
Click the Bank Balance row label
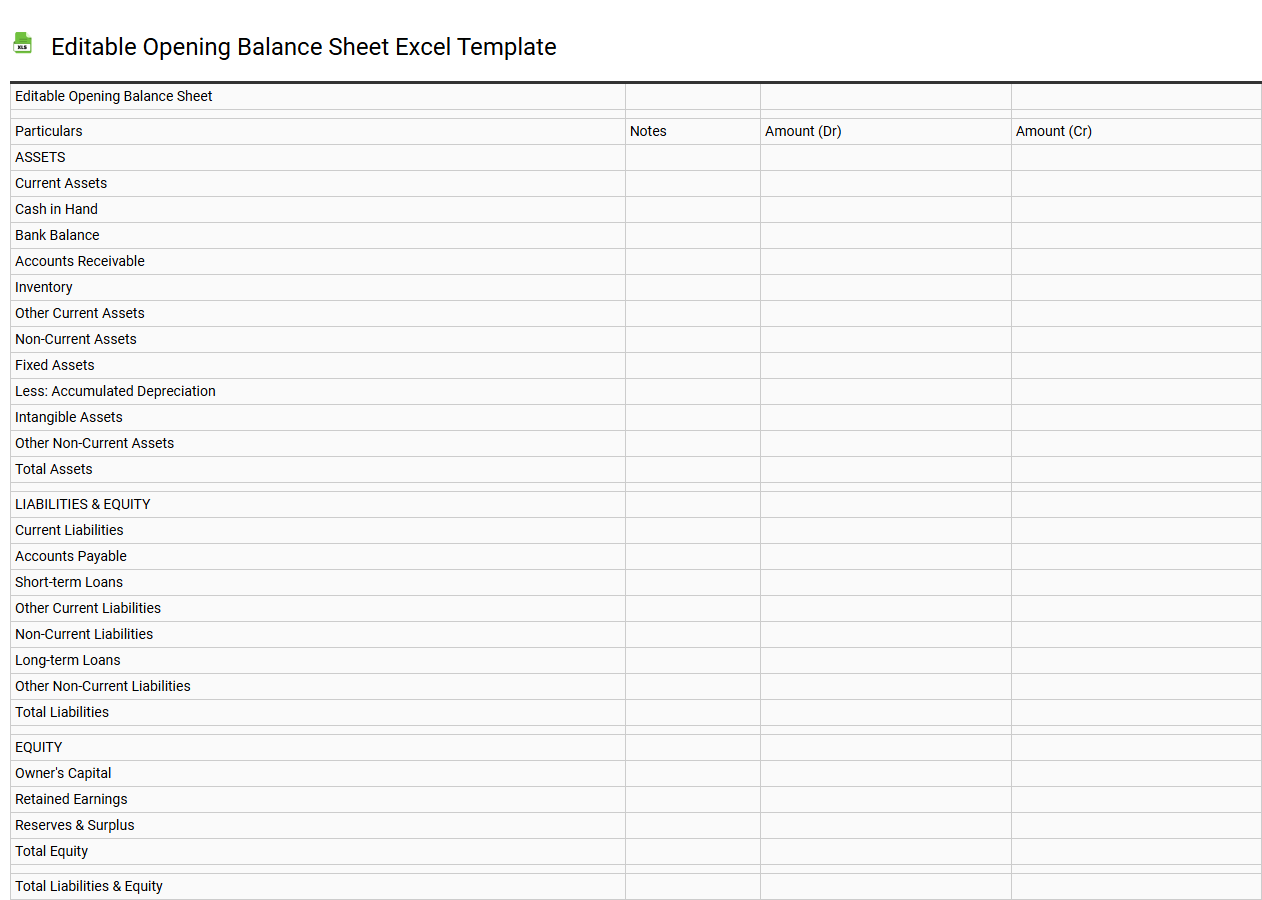pos(57,235)
